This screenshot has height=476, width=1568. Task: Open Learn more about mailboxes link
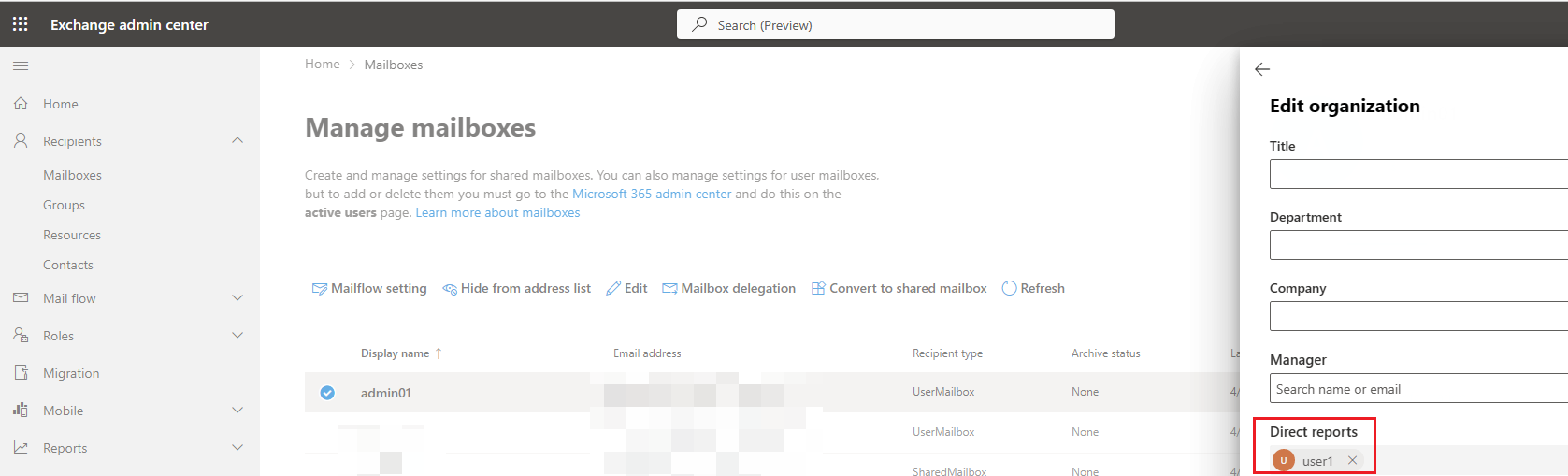coord(497,212)
